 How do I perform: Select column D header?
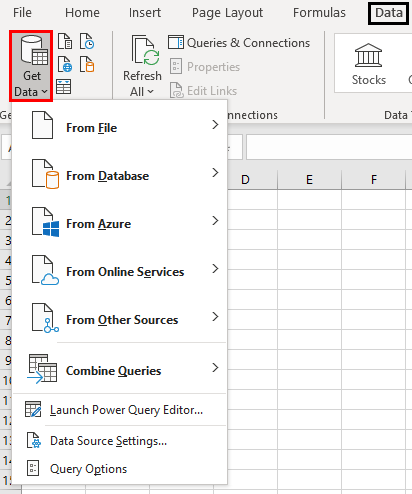[245, 180]
